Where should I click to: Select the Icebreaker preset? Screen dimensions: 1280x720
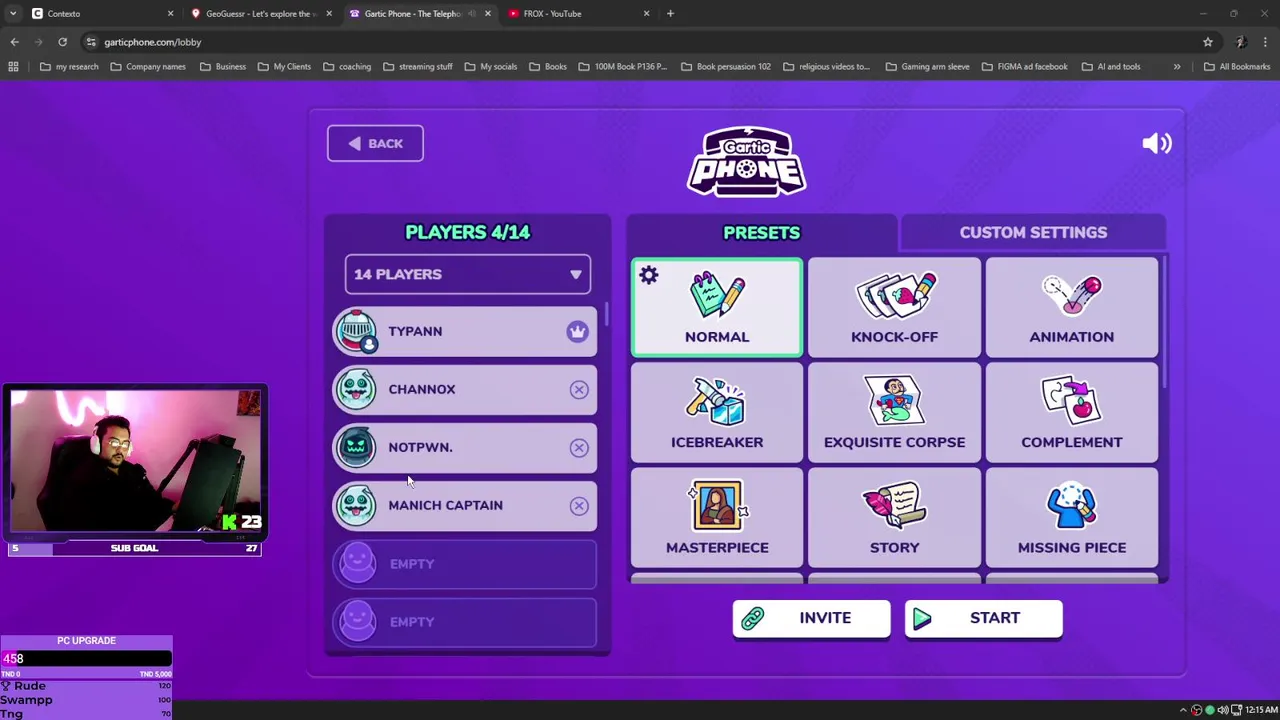pyautogui.click(x=717, y=413)
